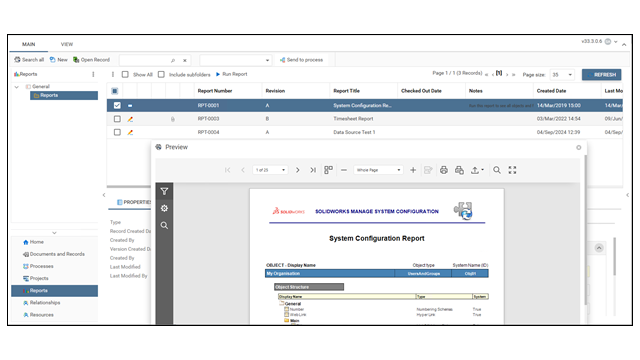Enable the Show All checkbox
Image resolution: width=640 pixels, height=360 pixels.
click(x=125, y=74)
